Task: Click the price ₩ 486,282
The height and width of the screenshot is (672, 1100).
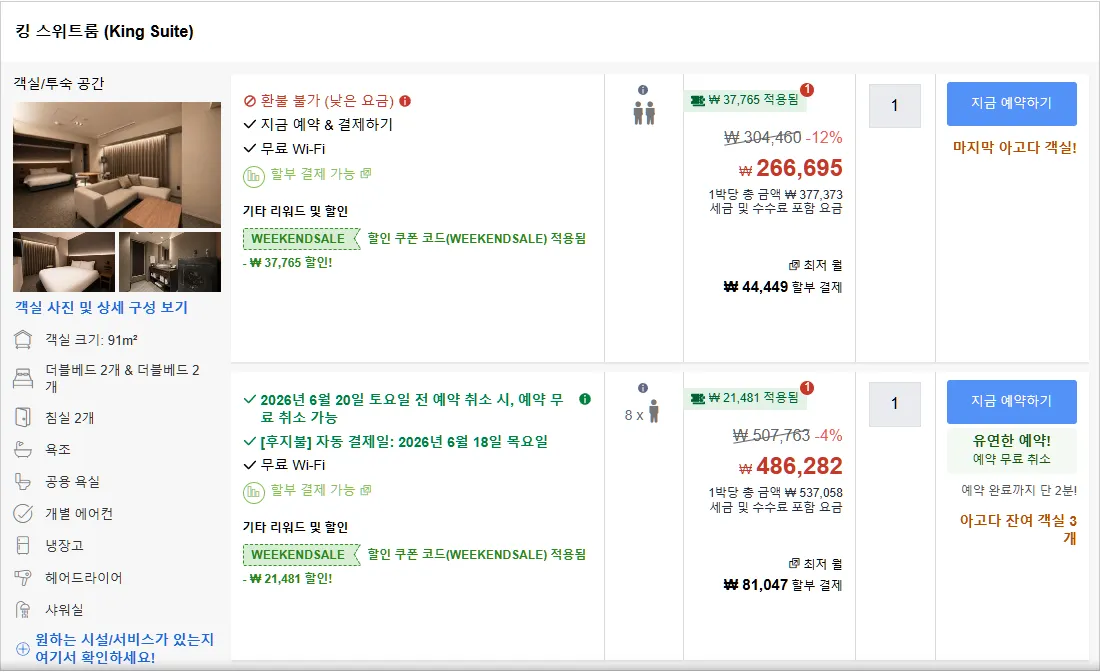Action: (x=791, y=466)
